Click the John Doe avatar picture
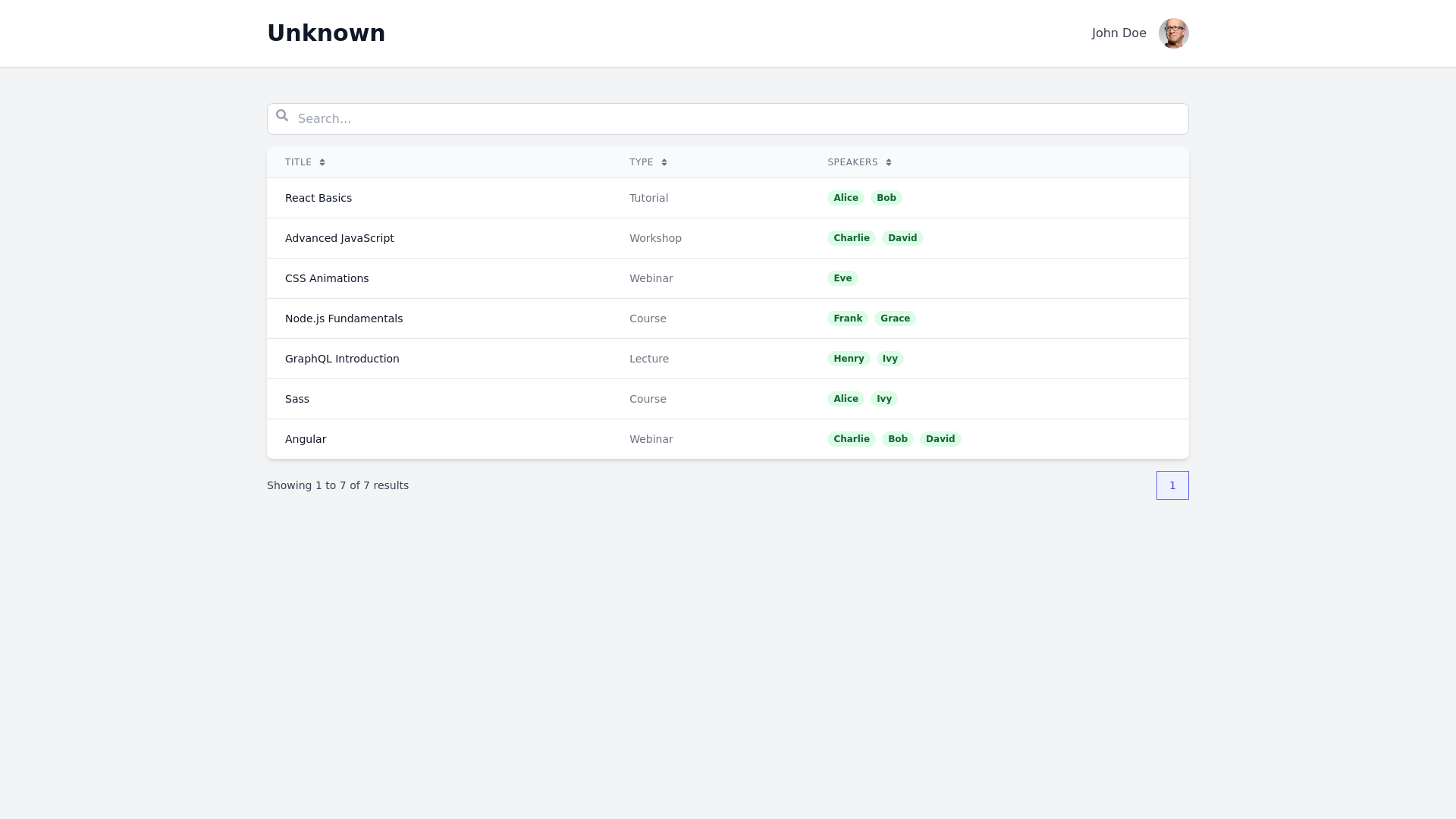This screenshot has width=1456, height=819. coord(1174,33)
